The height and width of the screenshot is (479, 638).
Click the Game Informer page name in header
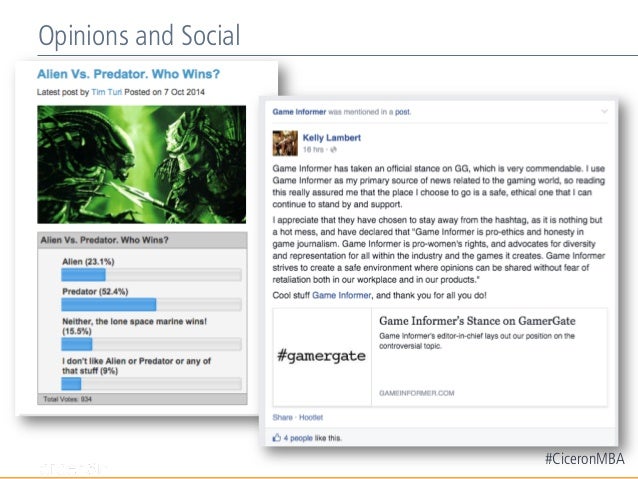point(299,112)
